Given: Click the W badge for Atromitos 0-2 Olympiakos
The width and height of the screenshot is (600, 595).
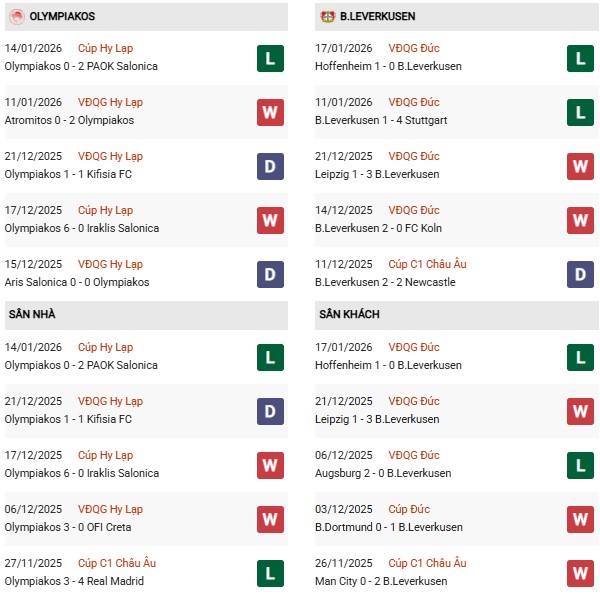Looking at the screenshot, I should point(270,112).
